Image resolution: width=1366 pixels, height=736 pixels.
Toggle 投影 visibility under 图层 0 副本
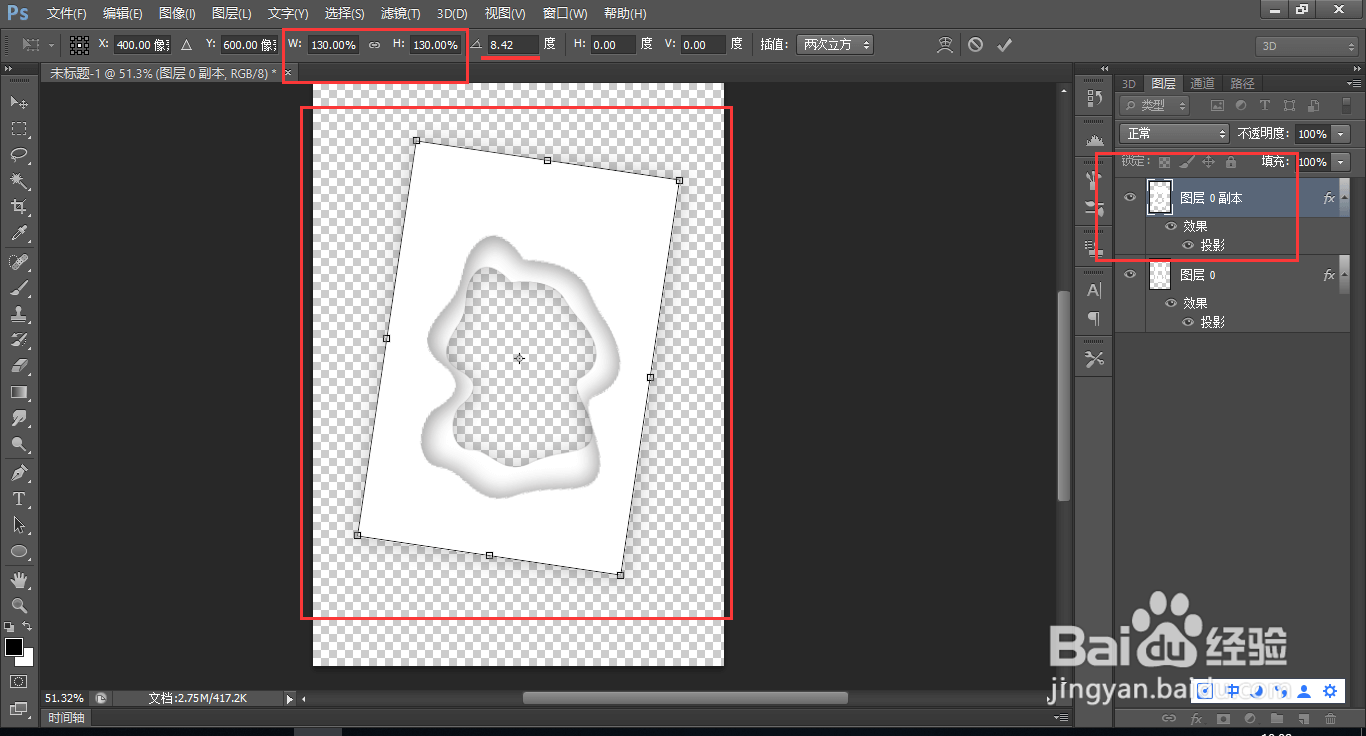click(x=1188, y=245)
